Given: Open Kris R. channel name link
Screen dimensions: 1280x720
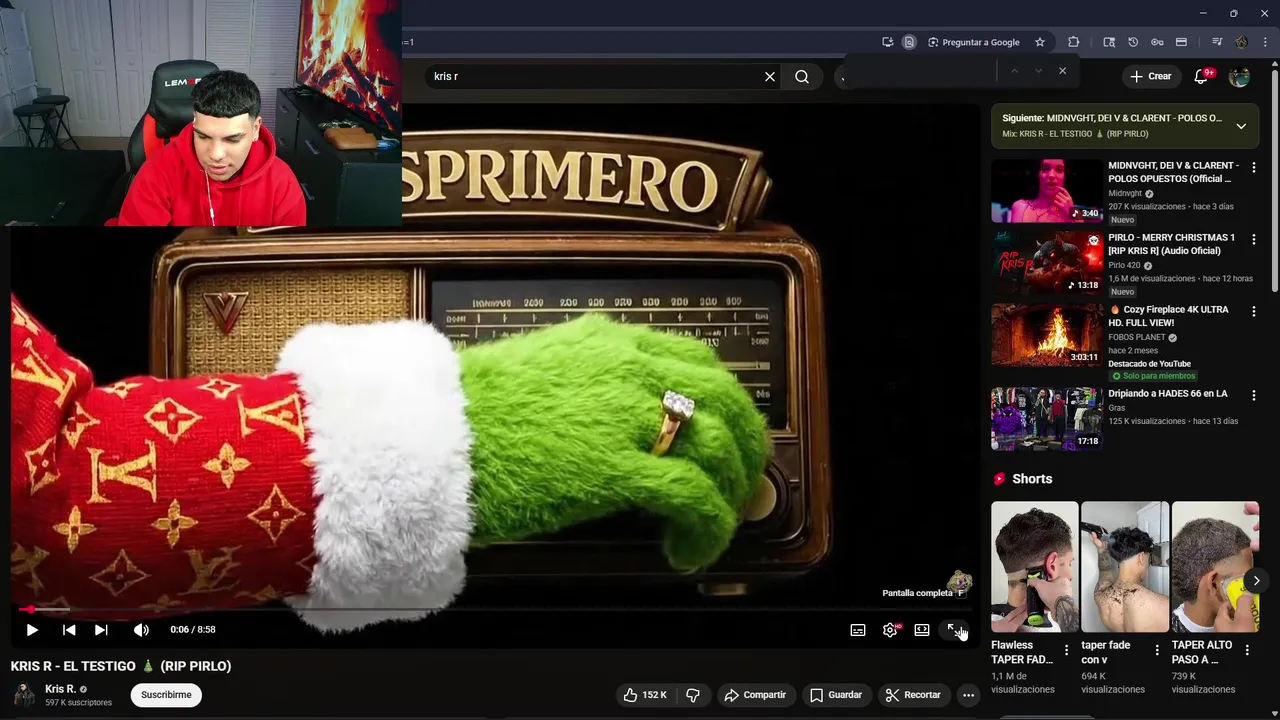Looking at the screenshot, I should tap(60, 689).
